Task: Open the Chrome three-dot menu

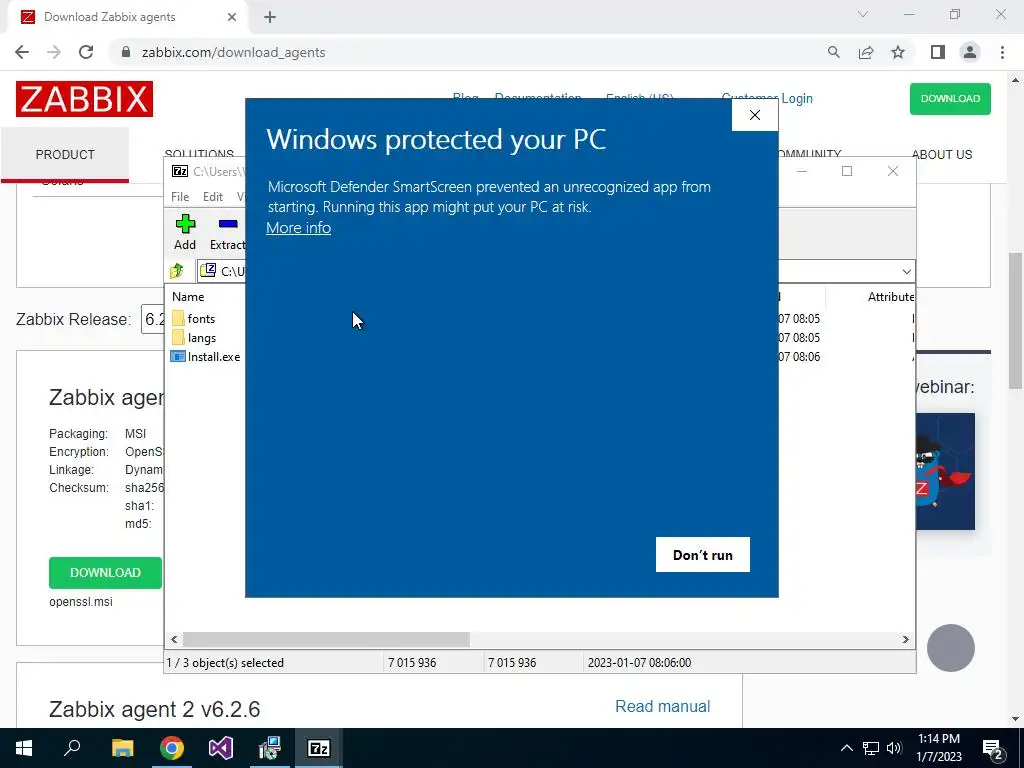Action: click(1002, 52)
